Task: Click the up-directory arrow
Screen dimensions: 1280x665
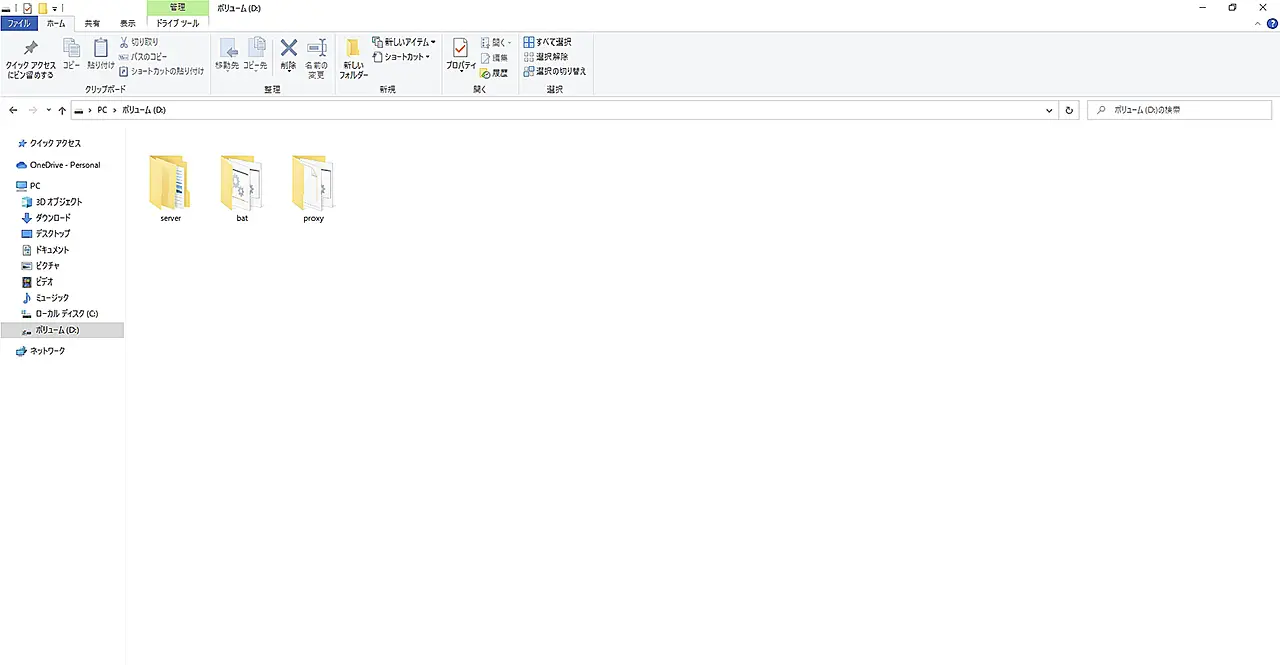Action: pos(62,110)
